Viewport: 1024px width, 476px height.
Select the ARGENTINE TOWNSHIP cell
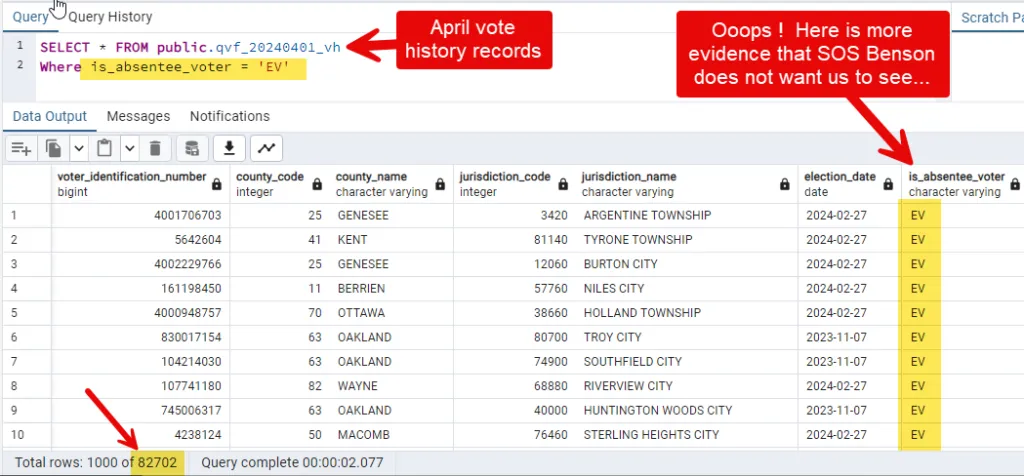point(647,215)
